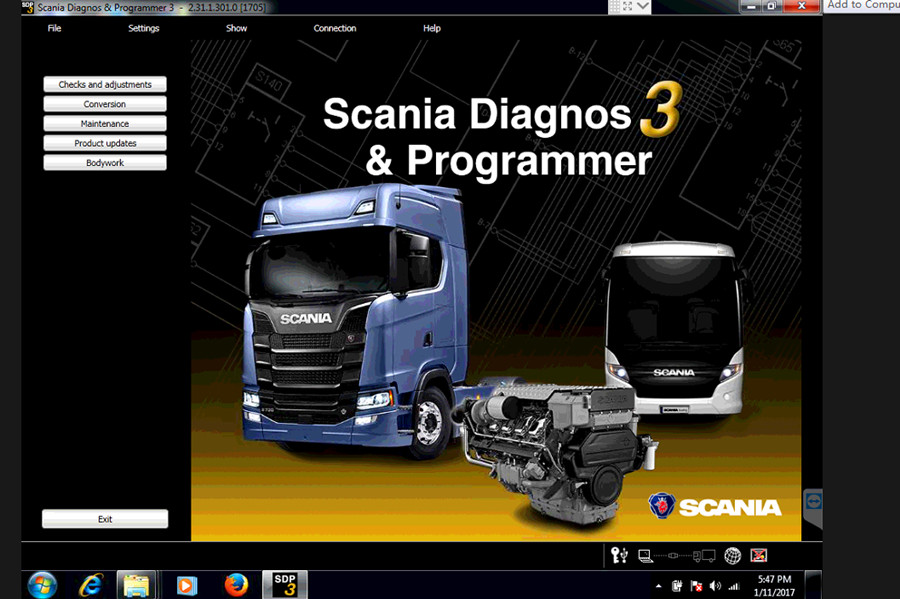
Task: Open the Windows Start menu
Action: [42, 585]
